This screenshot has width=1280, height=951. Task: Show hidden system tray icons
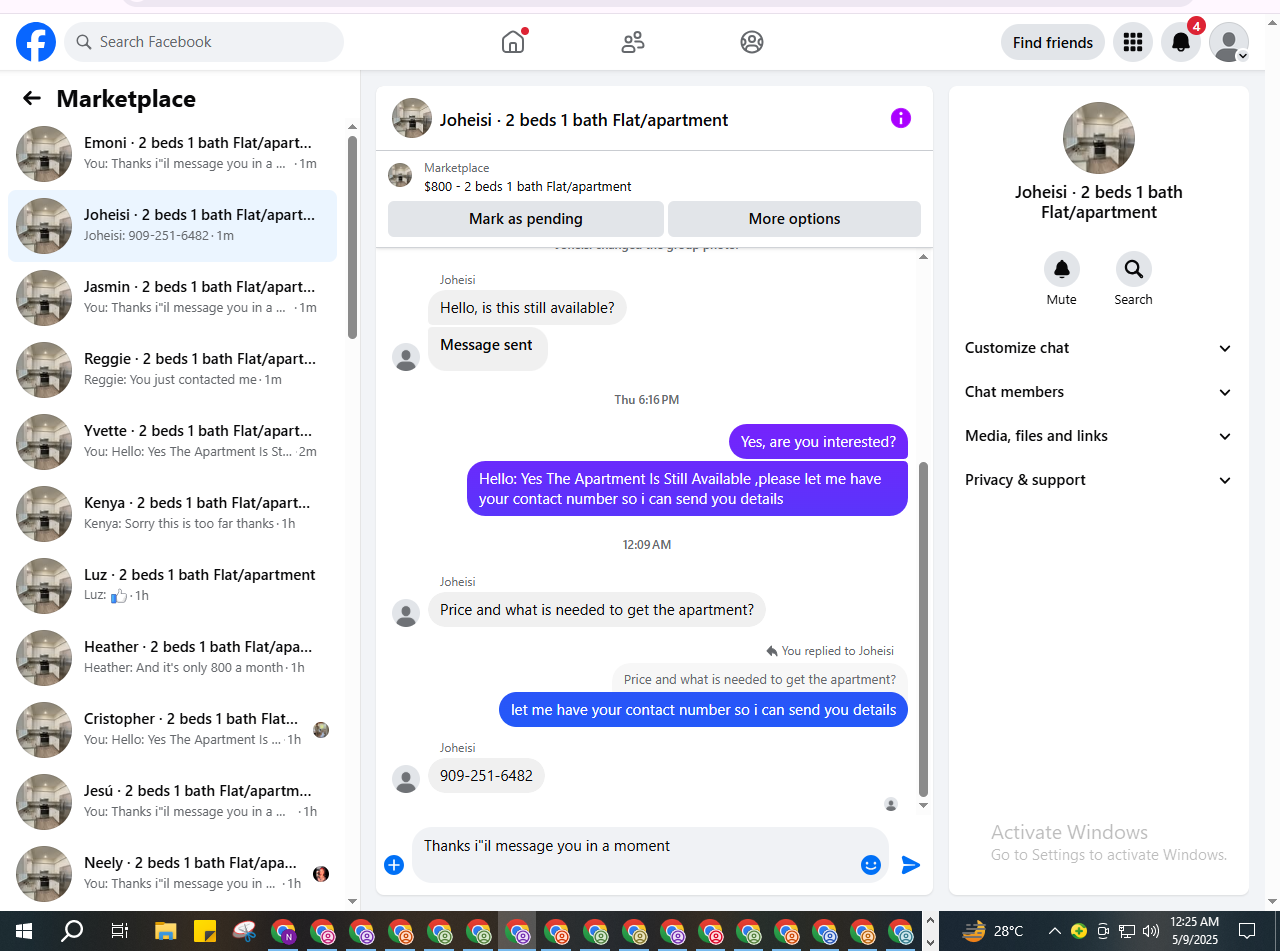[x=1054, y=931]
